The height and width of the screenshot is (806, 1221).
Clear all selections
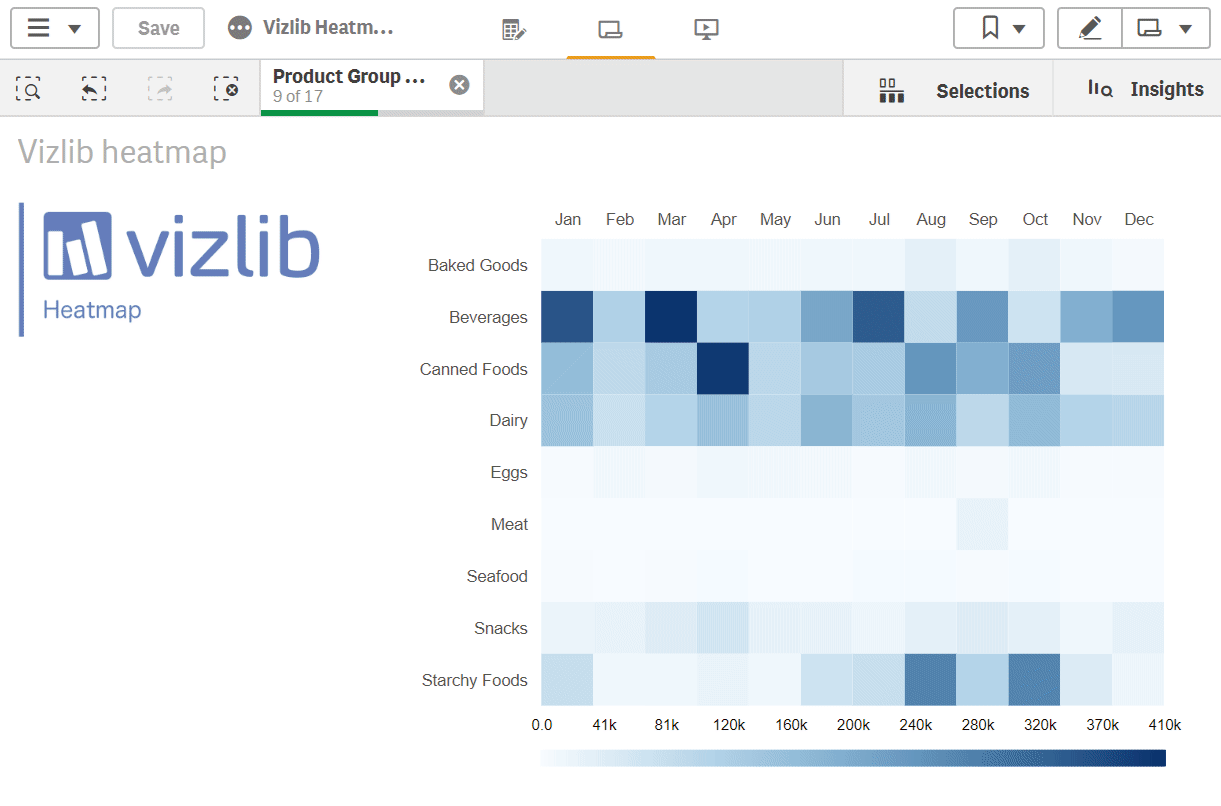226,90
